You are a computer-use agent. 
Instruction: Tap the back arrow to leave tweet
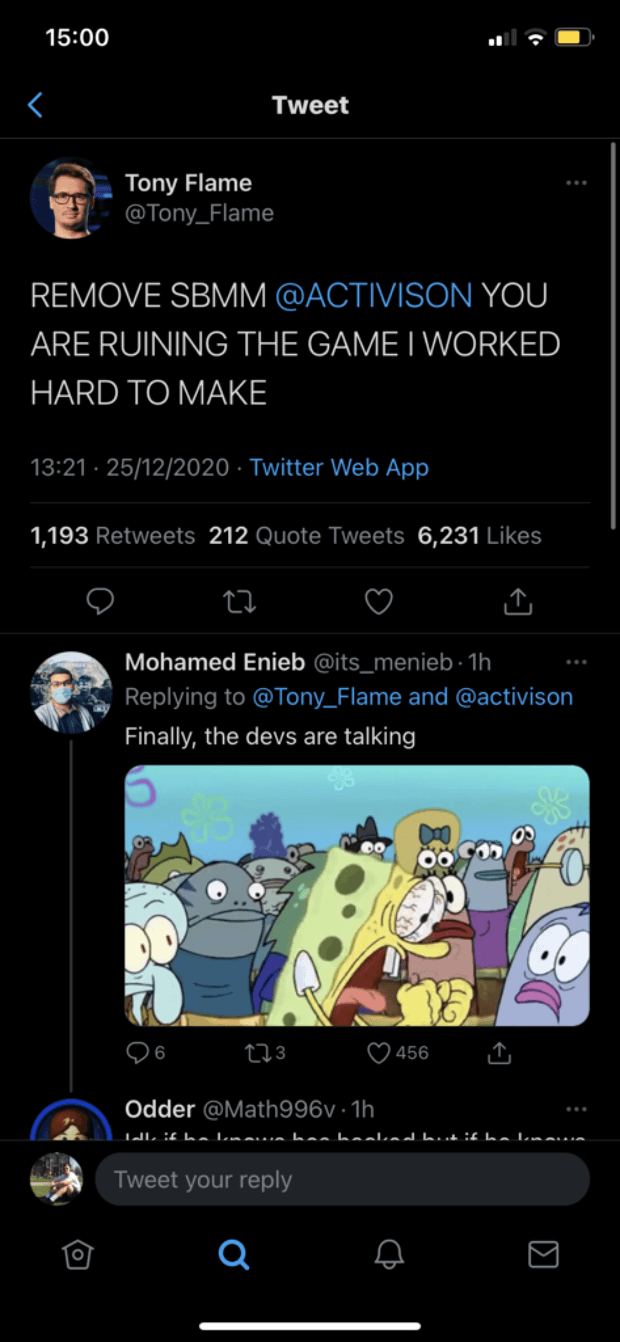[x=36, y=105]
